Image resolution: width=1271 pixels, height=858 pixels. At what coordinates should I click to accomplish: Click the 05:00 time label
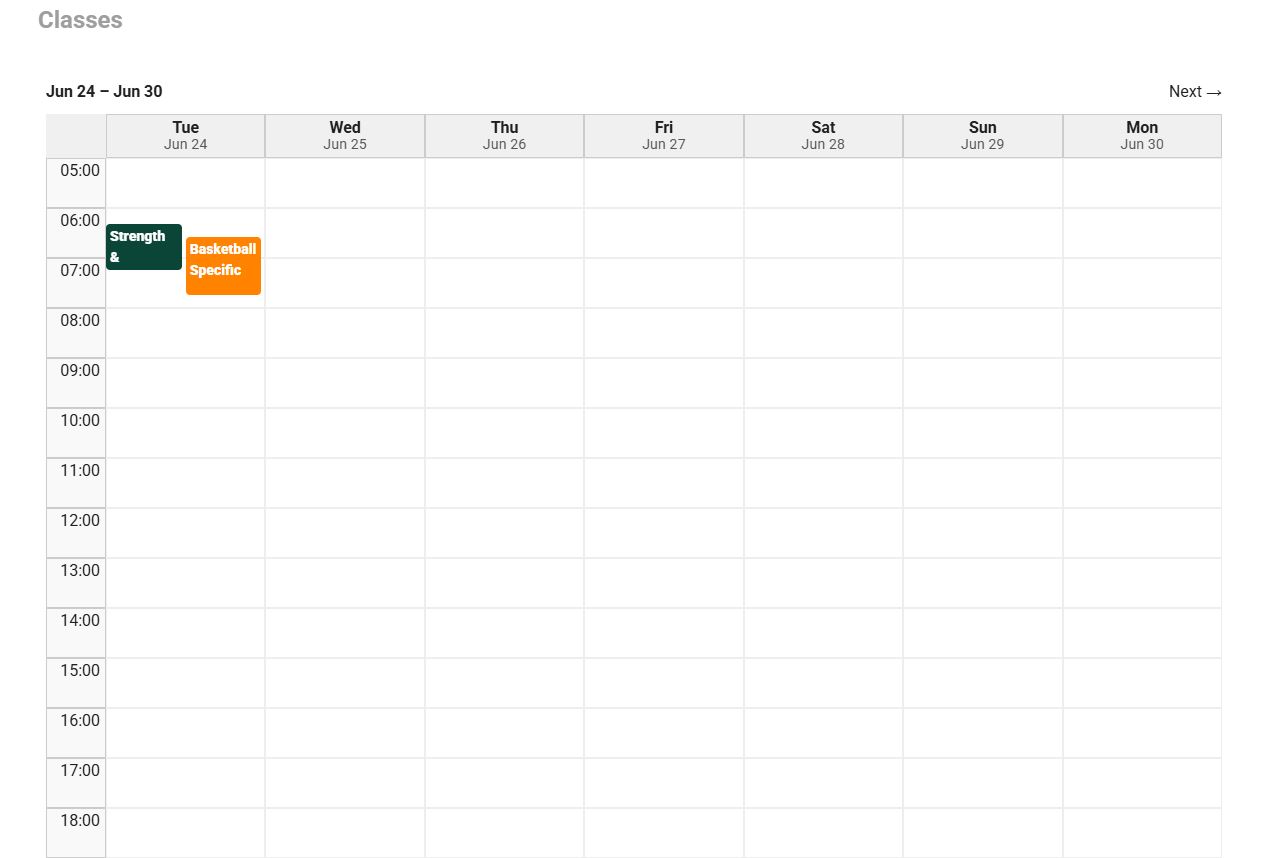click(80, 171)
